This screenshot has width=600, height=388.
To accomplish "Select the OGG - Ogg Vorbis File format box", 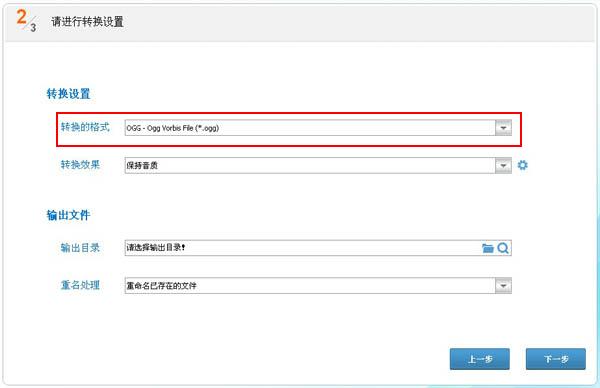I will (318, 128).
